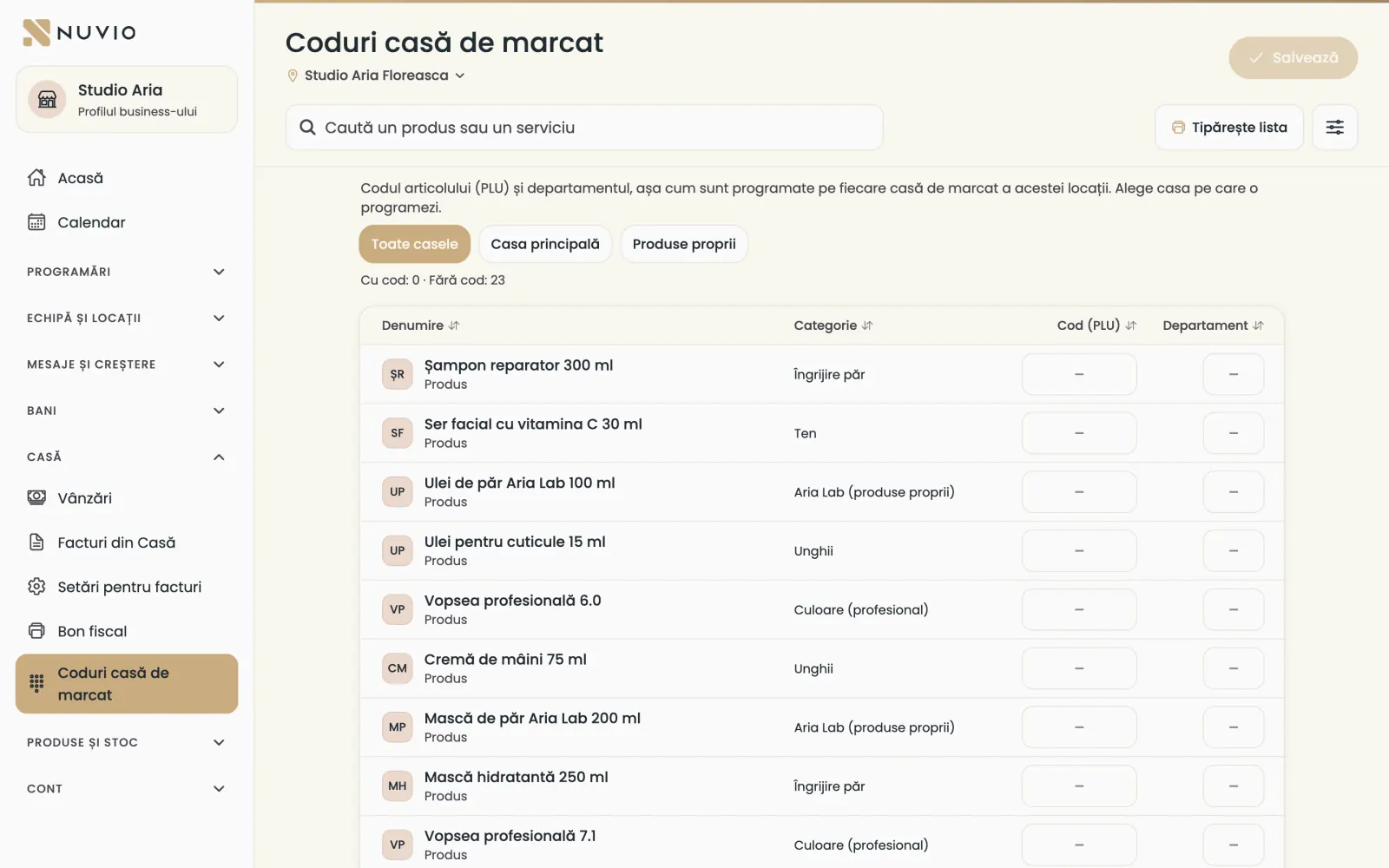Image resolution: width=1389 pixels, height=868 pixels.
Task: Expand the Produse și stoc section
Action: 127,742
